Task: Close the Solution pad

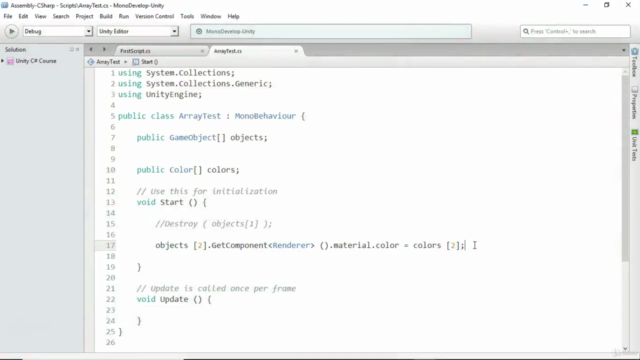Action: [x=78, y=49]
